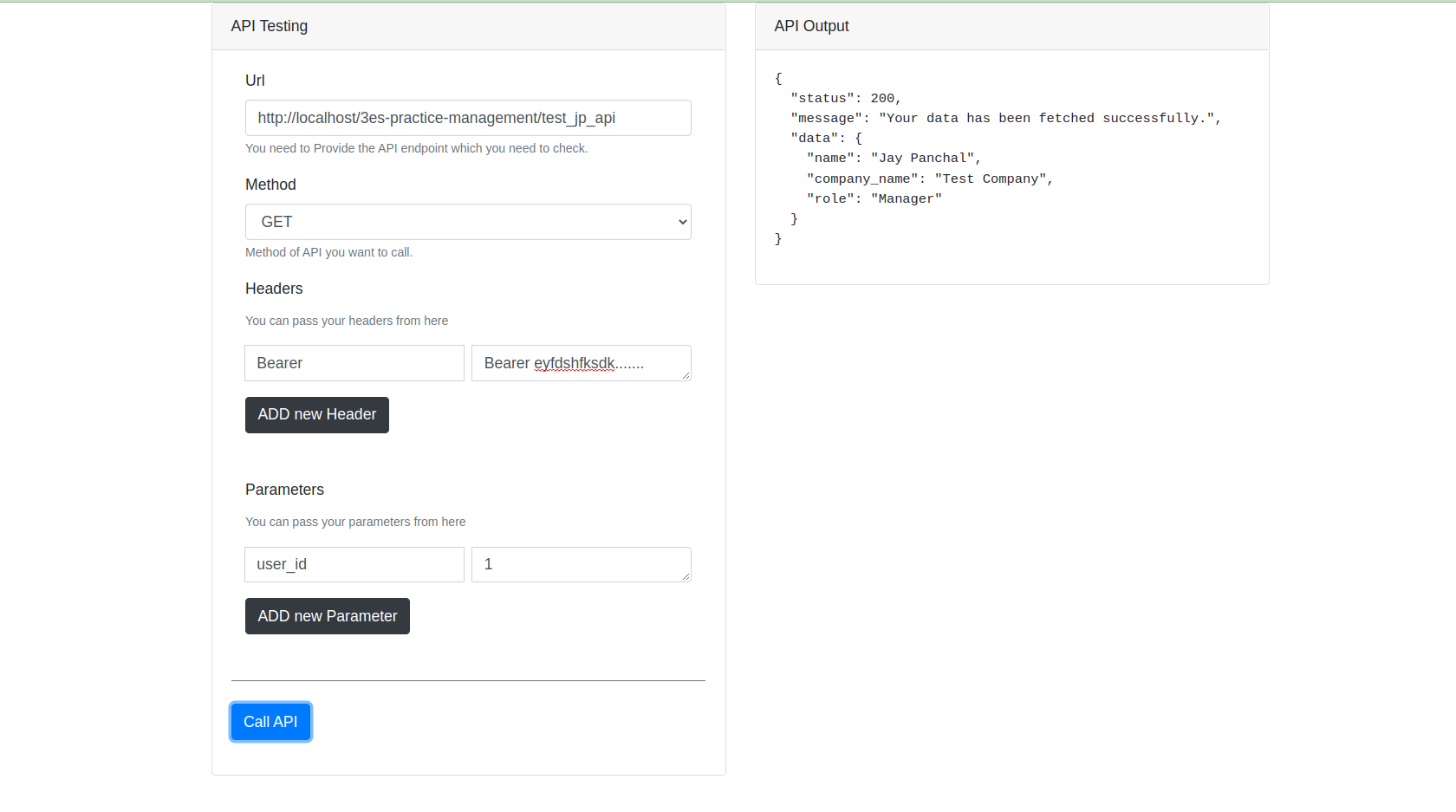This screenshot has width=1456, height=812.
Task: Click the Bearer header name field
Action: (x=354, y=363)
